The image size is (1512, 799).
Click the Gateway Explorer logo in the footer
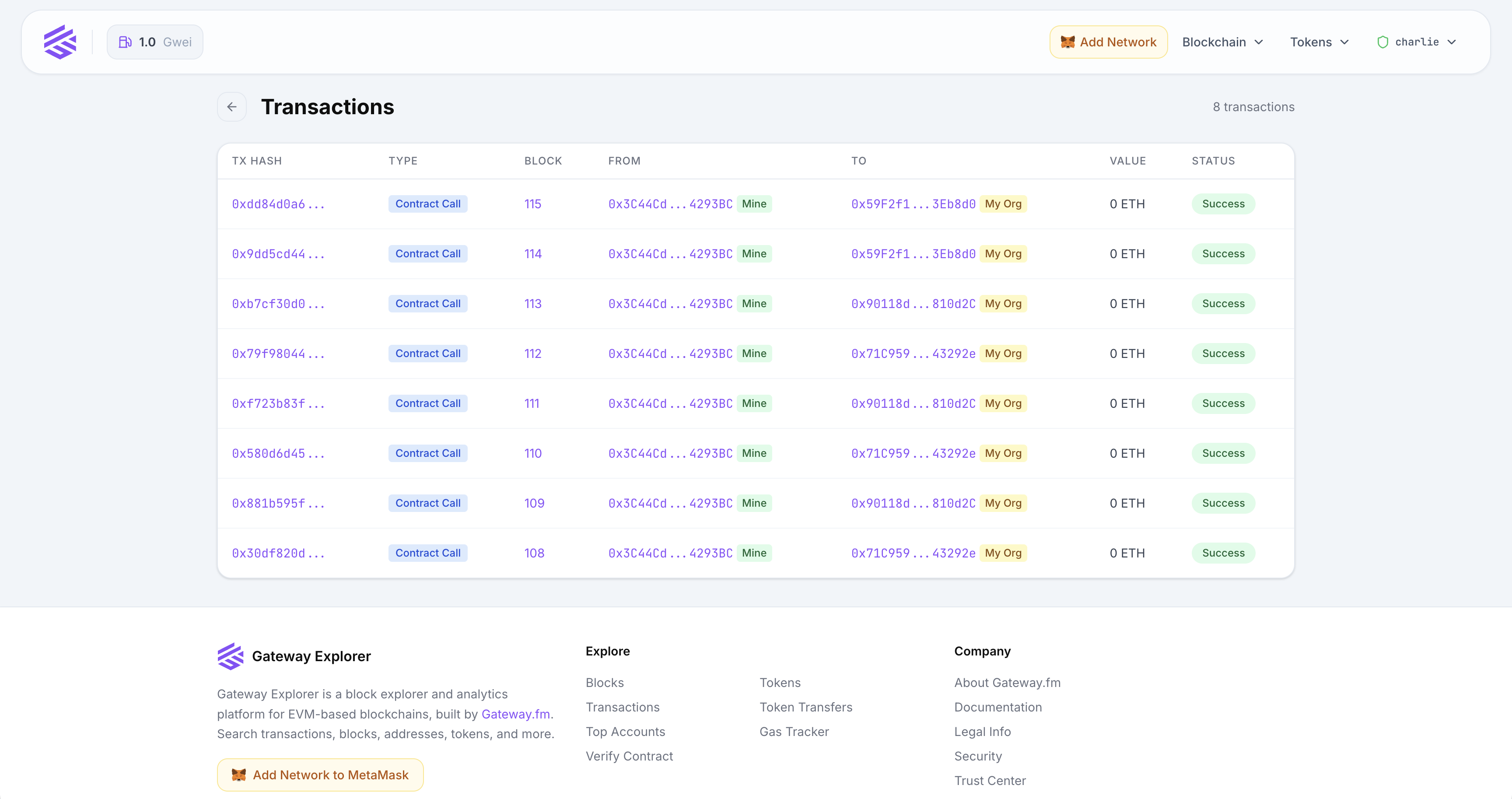(x=230, y=656)
